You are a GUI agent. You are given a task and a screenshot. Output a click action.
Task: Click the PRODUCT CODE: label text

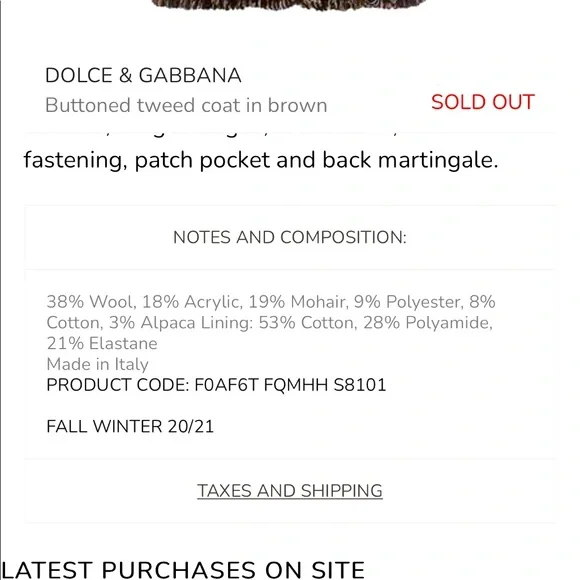(118, 385)
